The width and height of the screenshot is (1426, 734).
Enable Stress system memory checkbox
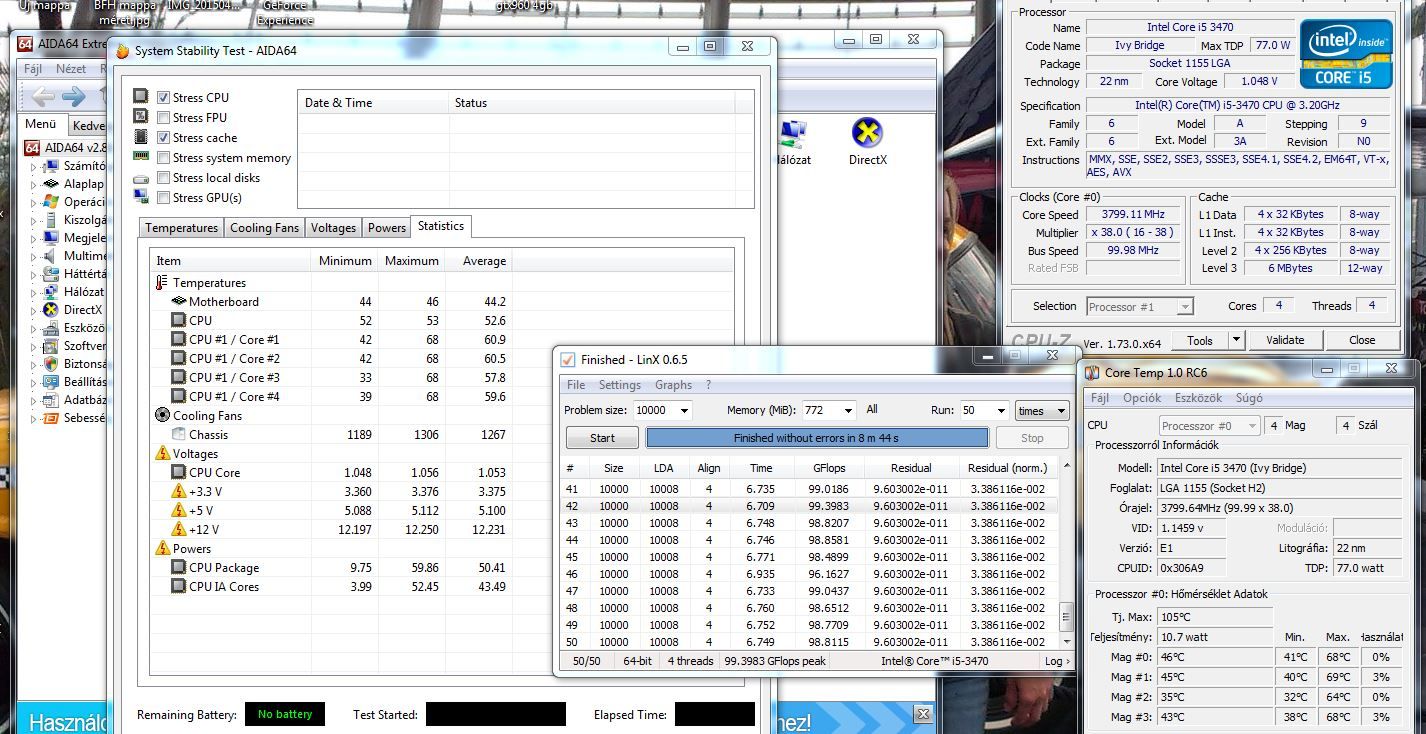pos(164,158)
